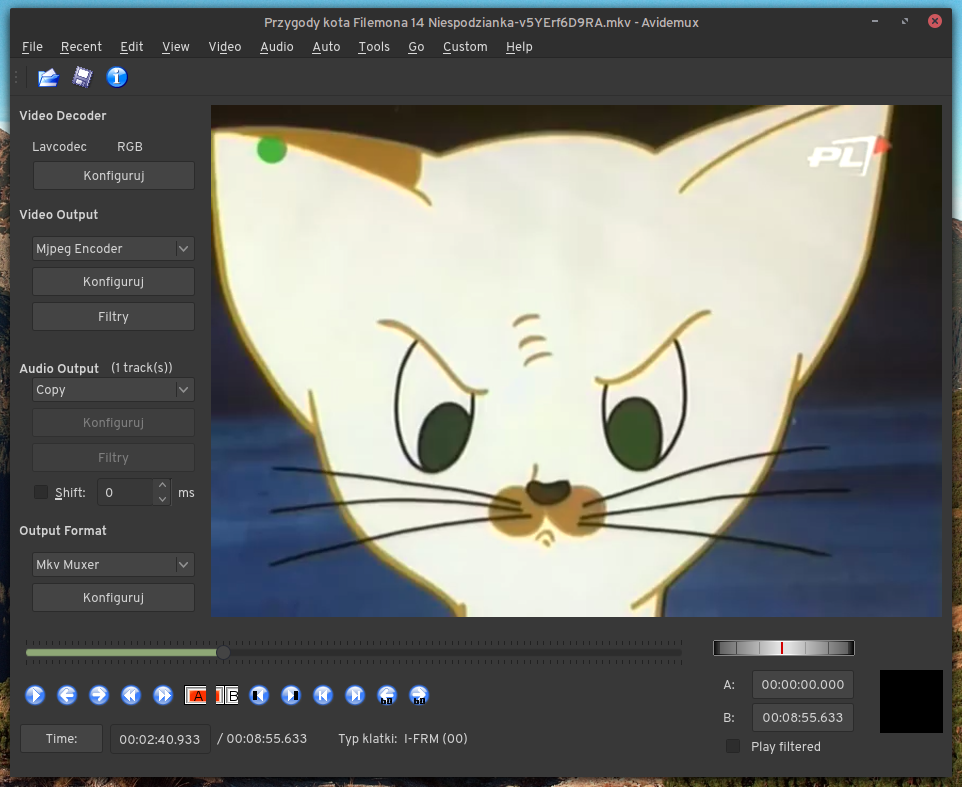Click the Lavcodec decoder label

coord(60,147)
